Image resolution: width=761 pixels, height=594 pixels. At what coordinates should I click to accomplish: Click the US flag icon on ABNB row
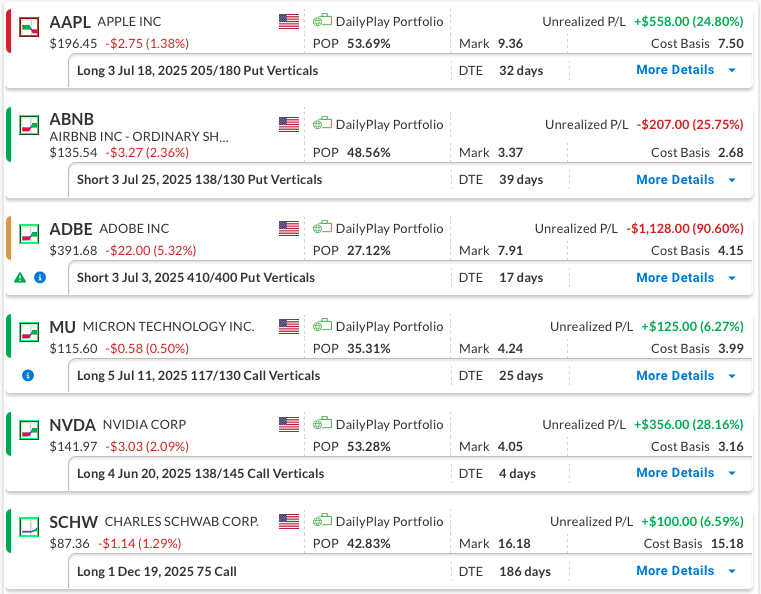[289, 125]
